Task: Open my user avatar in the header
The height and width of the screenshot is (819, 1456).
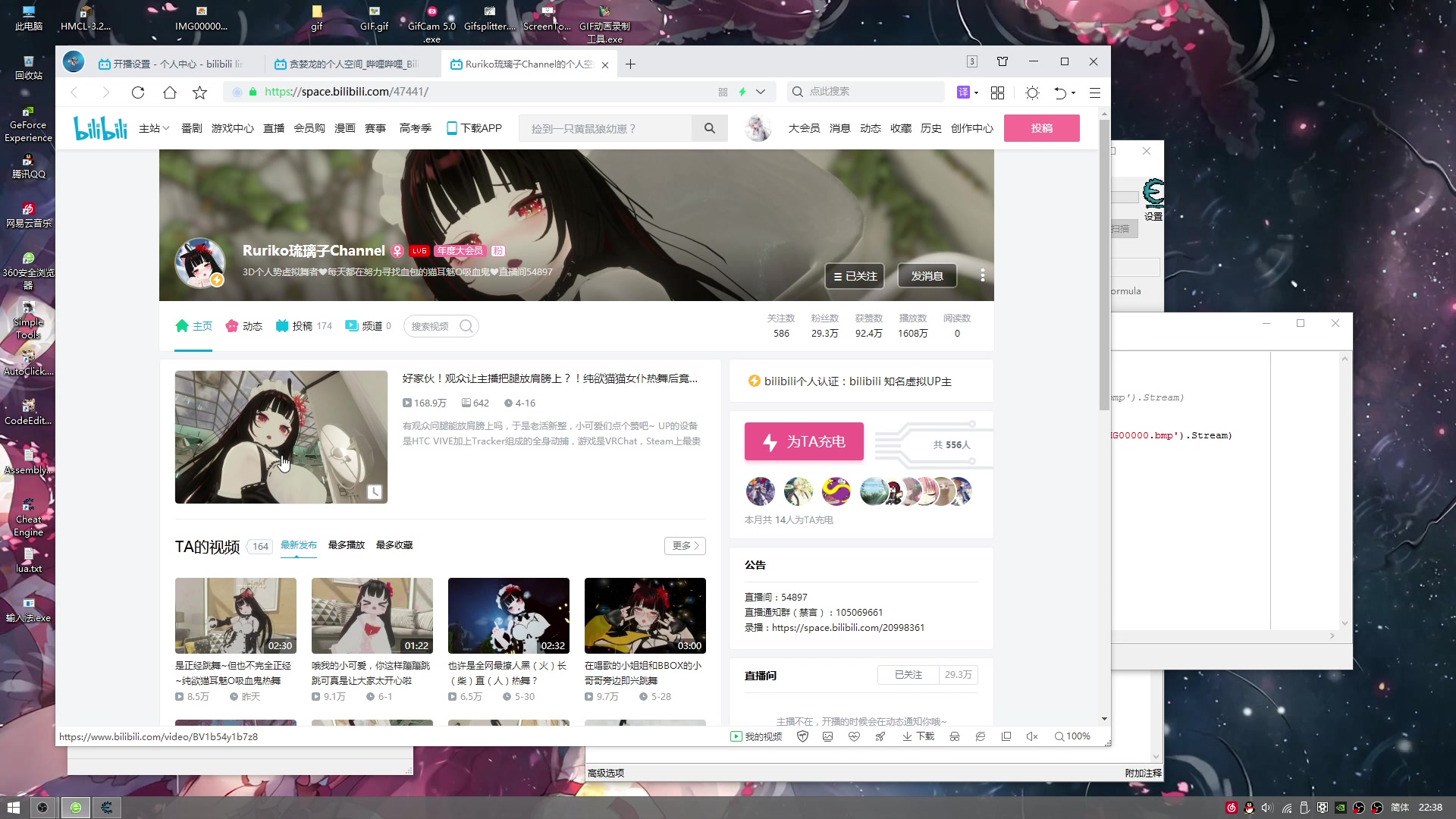Action: coord(757,128)
